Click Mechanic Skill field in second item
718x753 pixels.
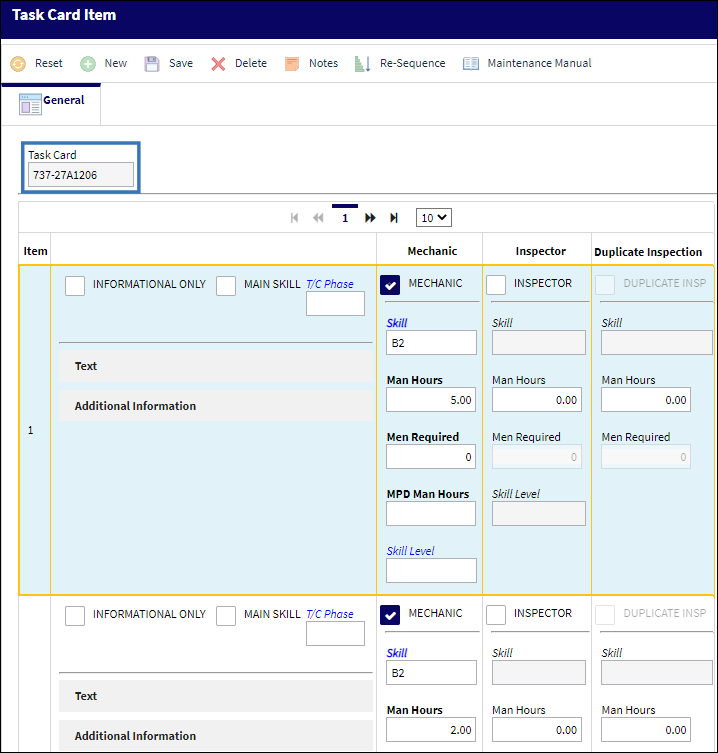(431, 673)
